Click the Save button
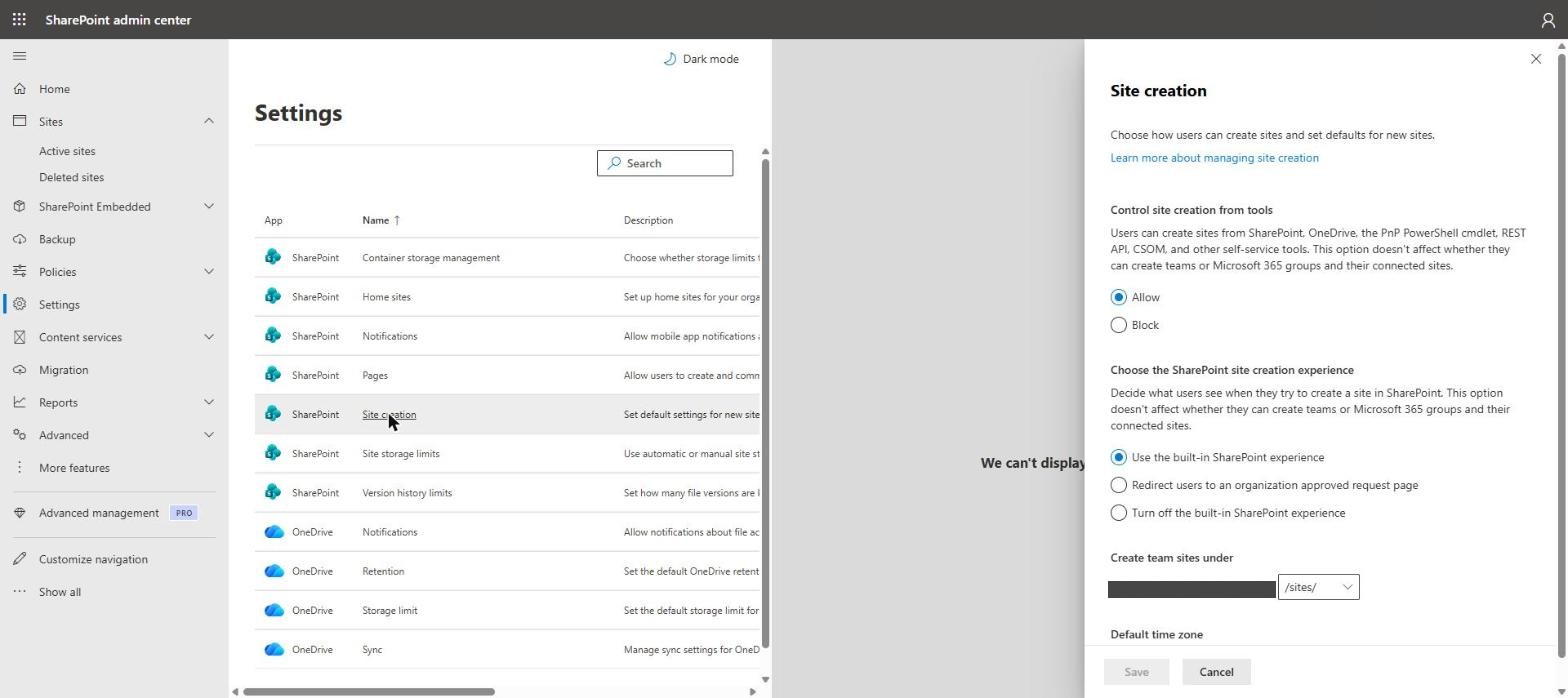 click(1136, 672)
